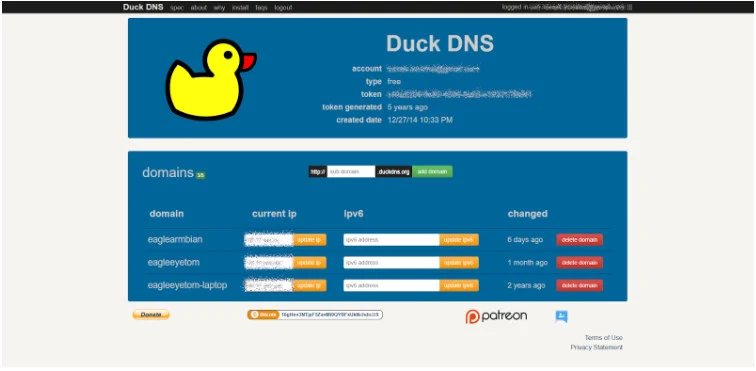The height and width of the screenshot is (371, 756).
Task: Click update ipv6 for eagleeyetom
Action: pos(459,262)
